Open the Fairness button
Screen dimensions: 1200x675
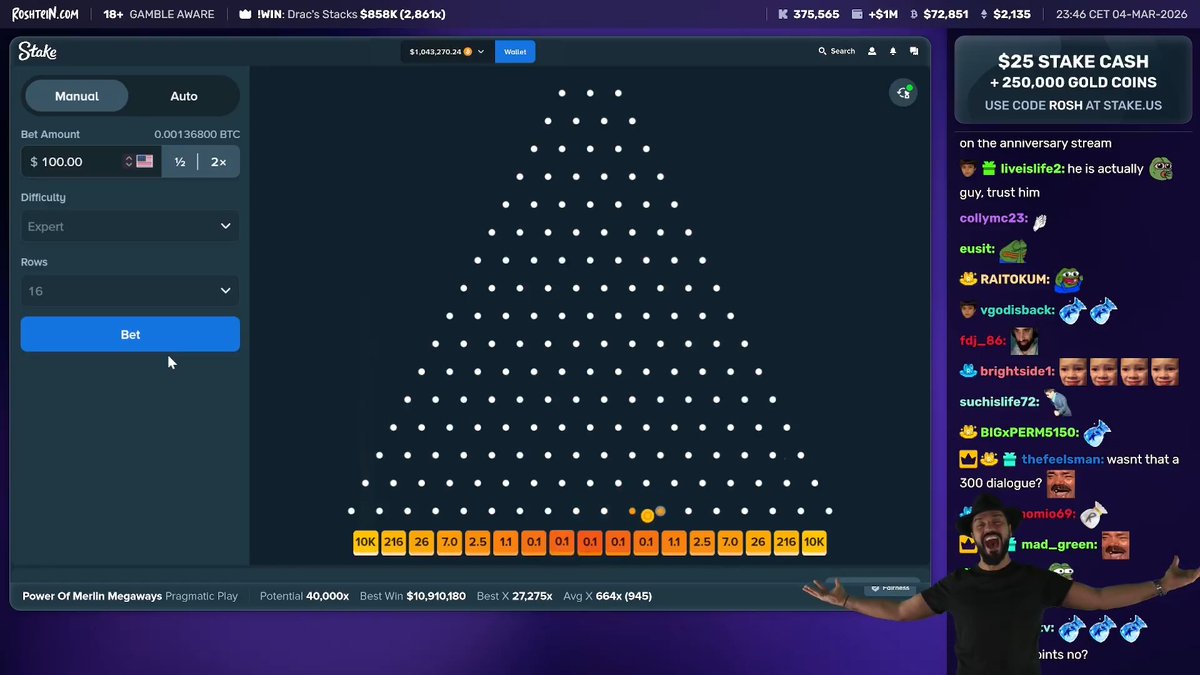(x=891, y=588)
